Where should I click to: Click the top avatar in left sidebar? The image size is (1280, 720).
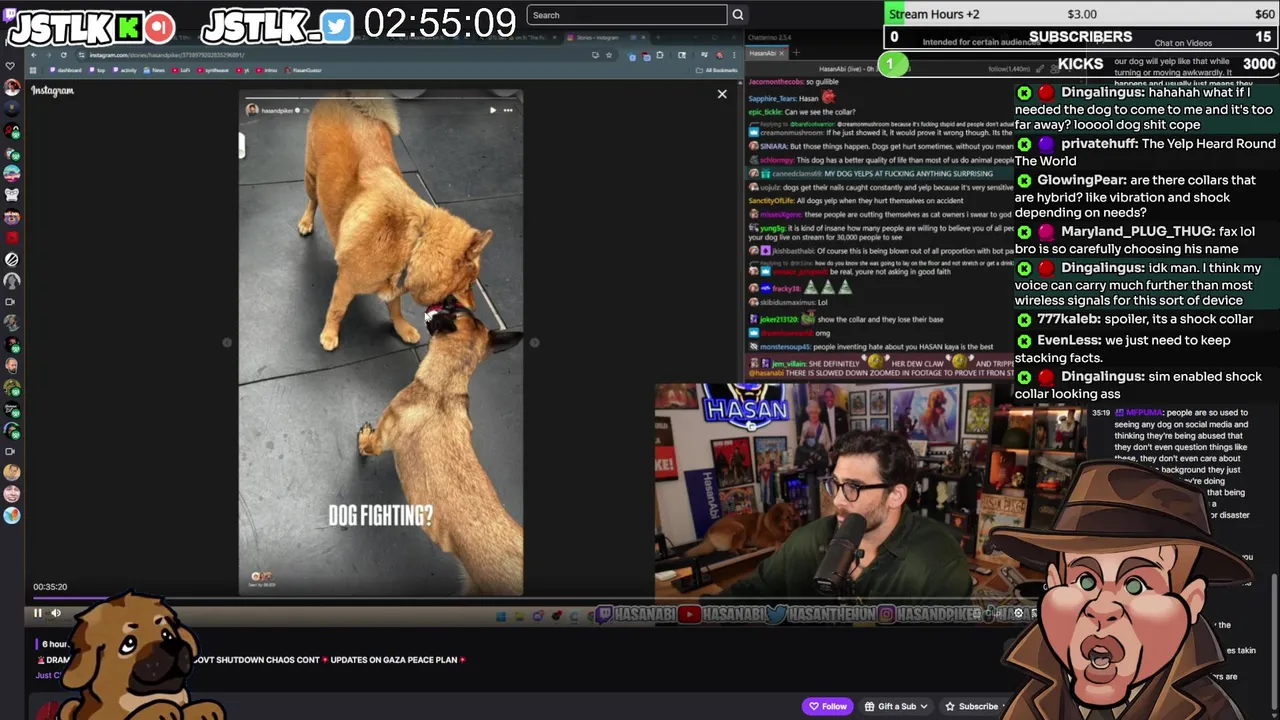click(11, 87)
